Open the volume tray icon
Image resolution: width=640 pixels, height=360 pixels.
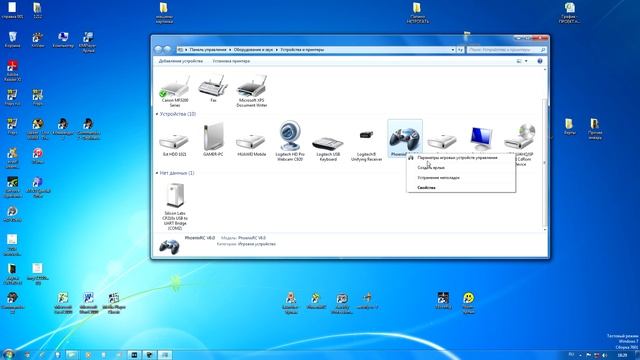[x=604, y=355]
